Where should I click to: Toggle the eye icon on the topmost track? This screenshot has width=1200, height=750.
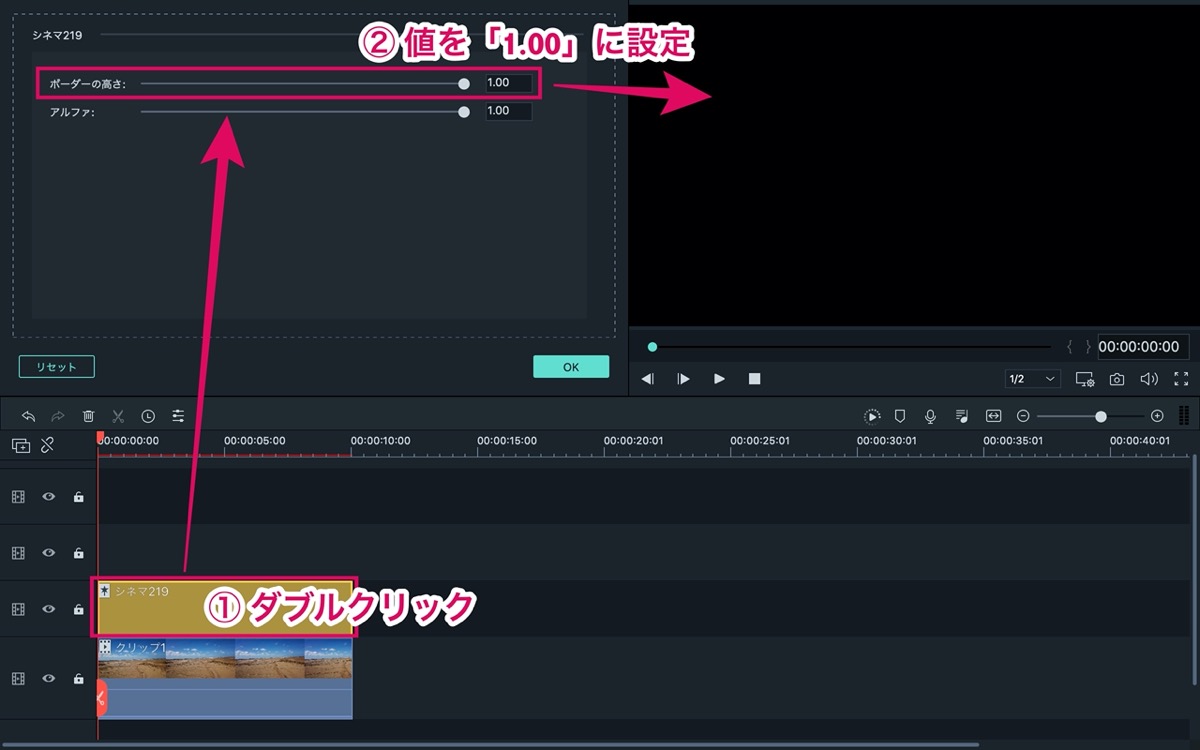pyautogui.click(x=48, y=496)
